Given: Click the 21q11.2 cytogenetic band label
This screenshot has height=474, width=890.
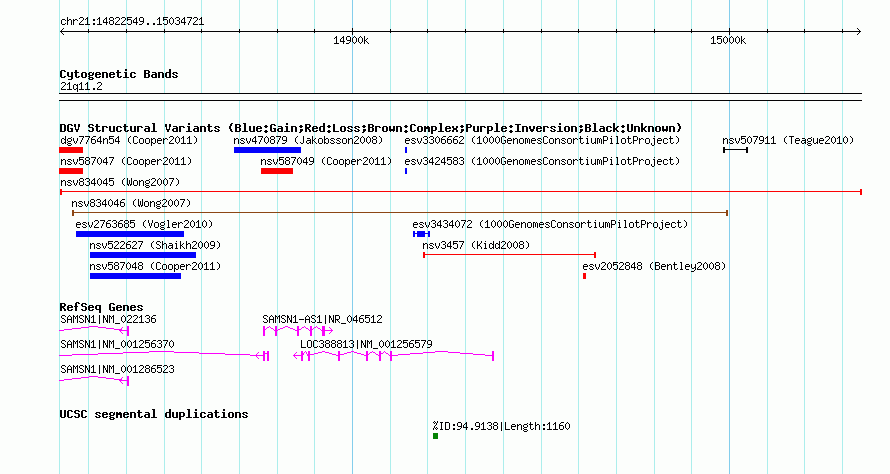Looking at the screenshot, I should (x=81, y=87).
